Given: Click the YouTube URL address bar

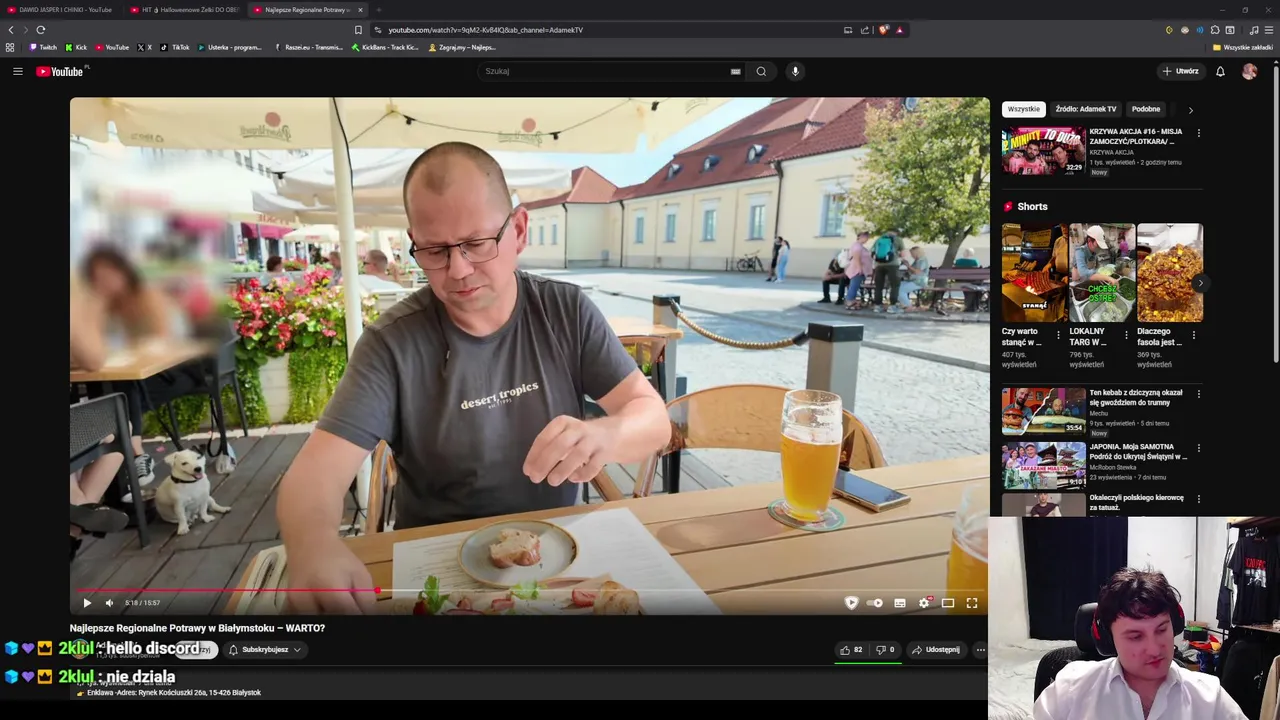Looking at the screenshot, I should point(600,30).
